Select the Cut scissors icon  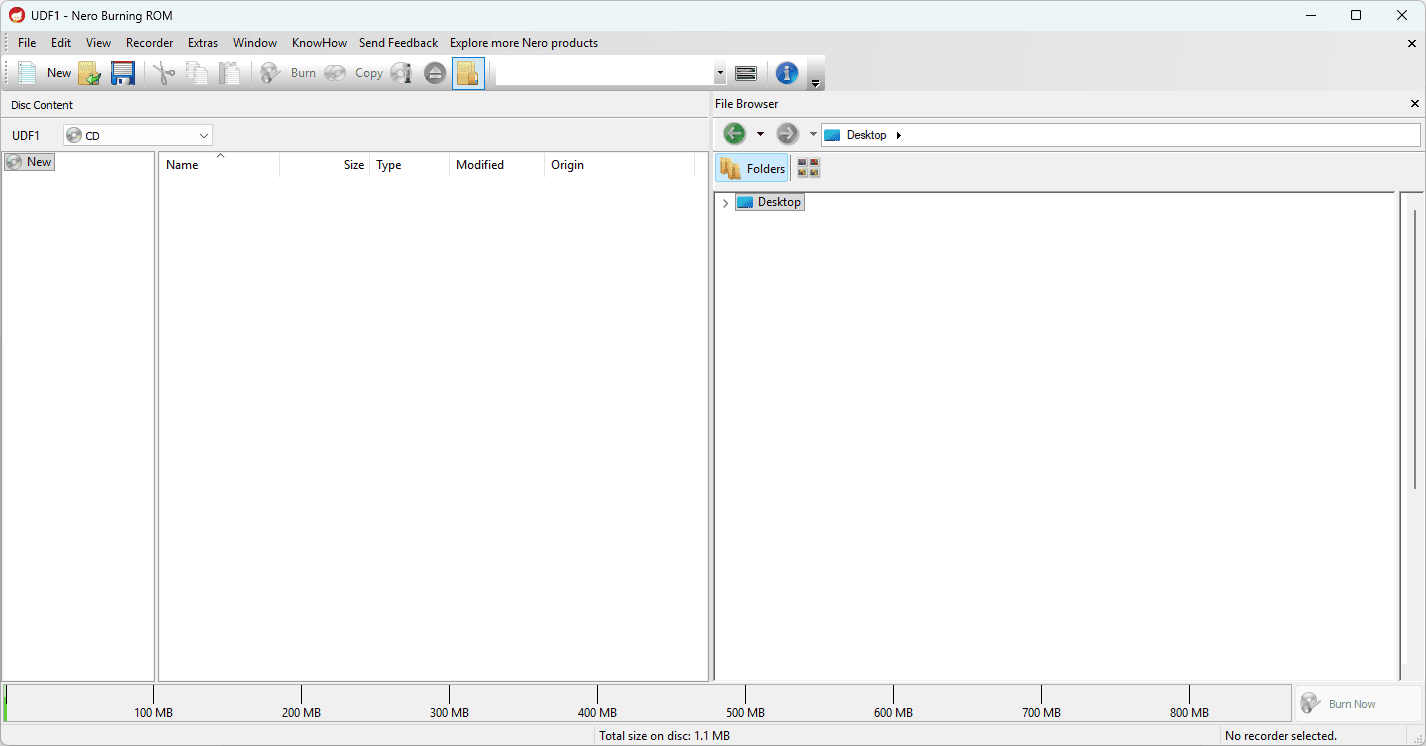(x=163, y=72)
